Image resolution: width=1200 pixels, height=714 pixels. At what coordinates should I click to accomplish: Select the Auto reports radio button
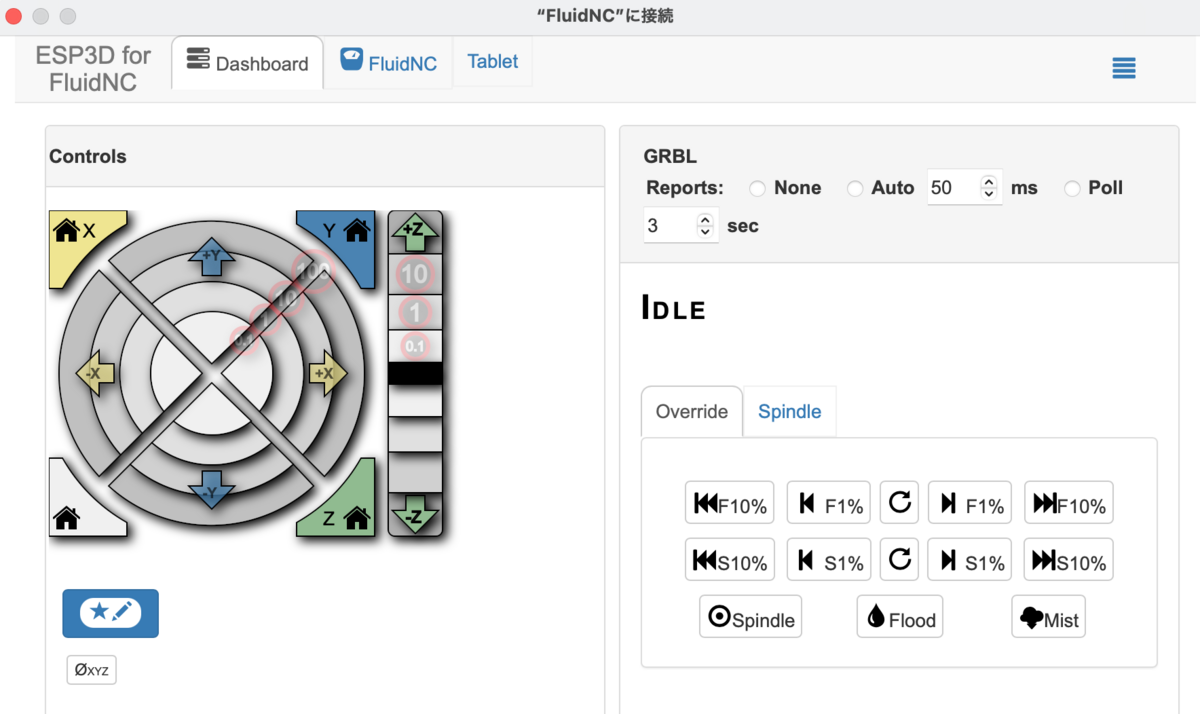tap(855, 188)
